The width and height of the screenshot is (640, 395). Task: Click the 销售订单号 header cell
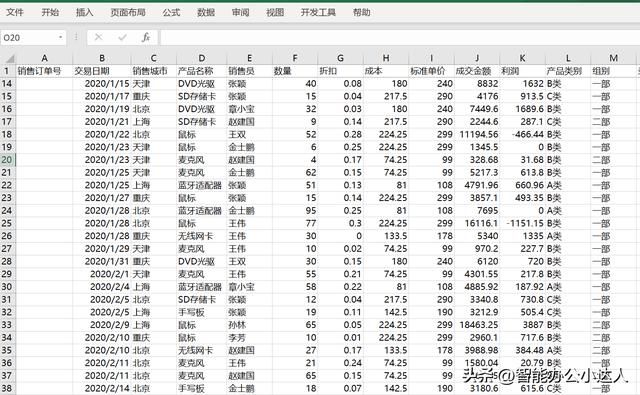[44, 71]
